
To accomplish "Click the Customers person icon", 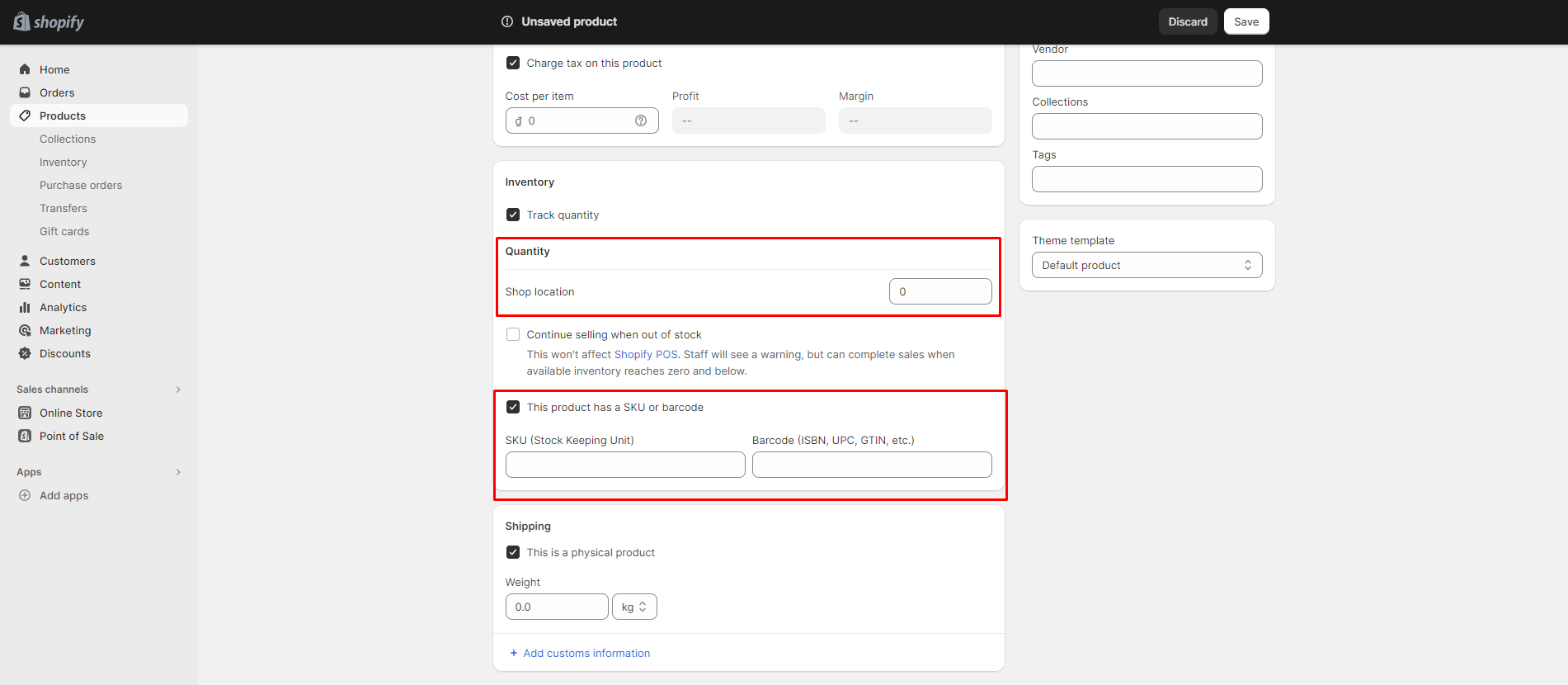I will tap(25, 261).
